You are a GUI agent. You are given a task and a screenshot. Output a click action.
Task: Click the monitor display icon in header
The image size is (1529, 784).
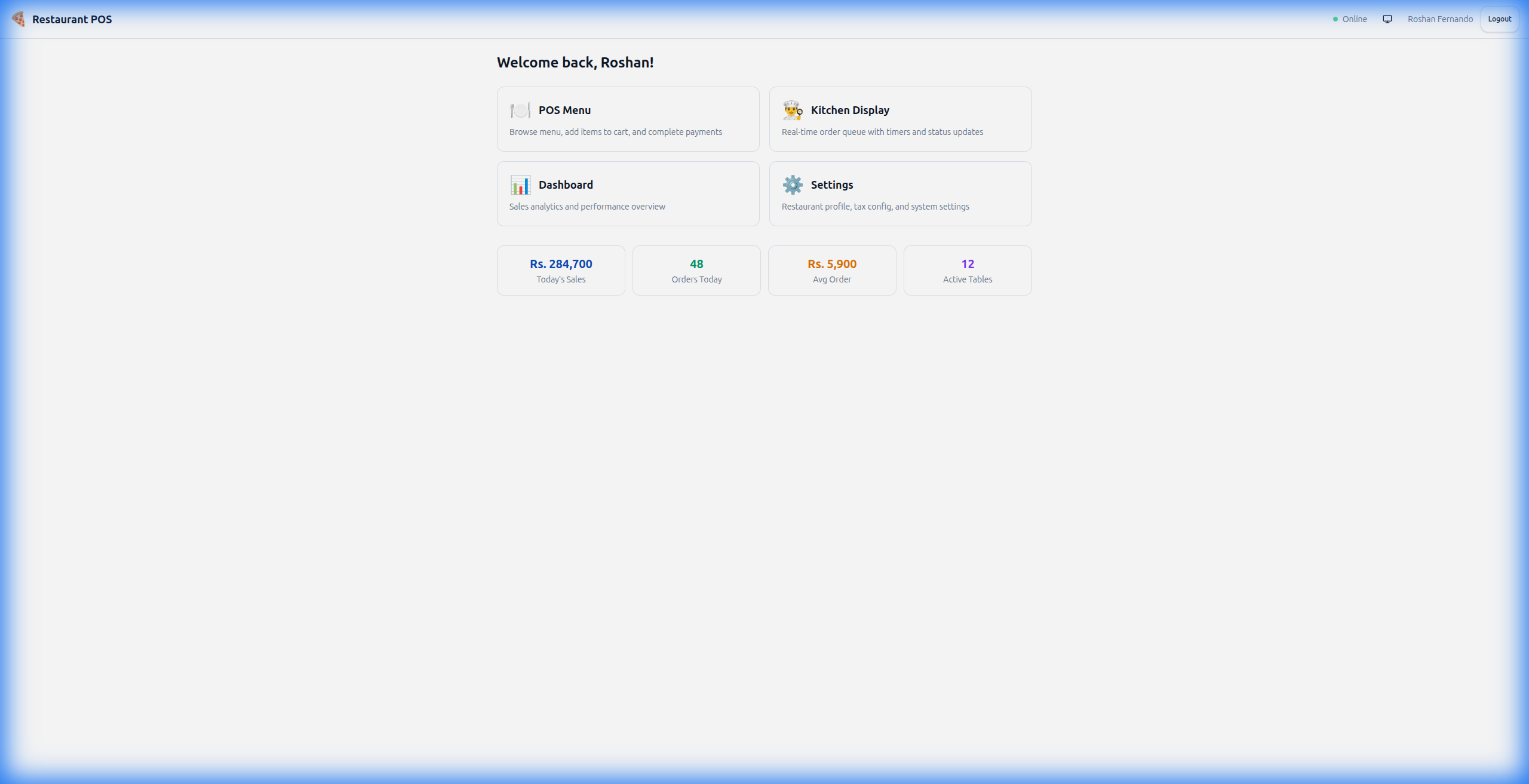tap(1387, 19)
